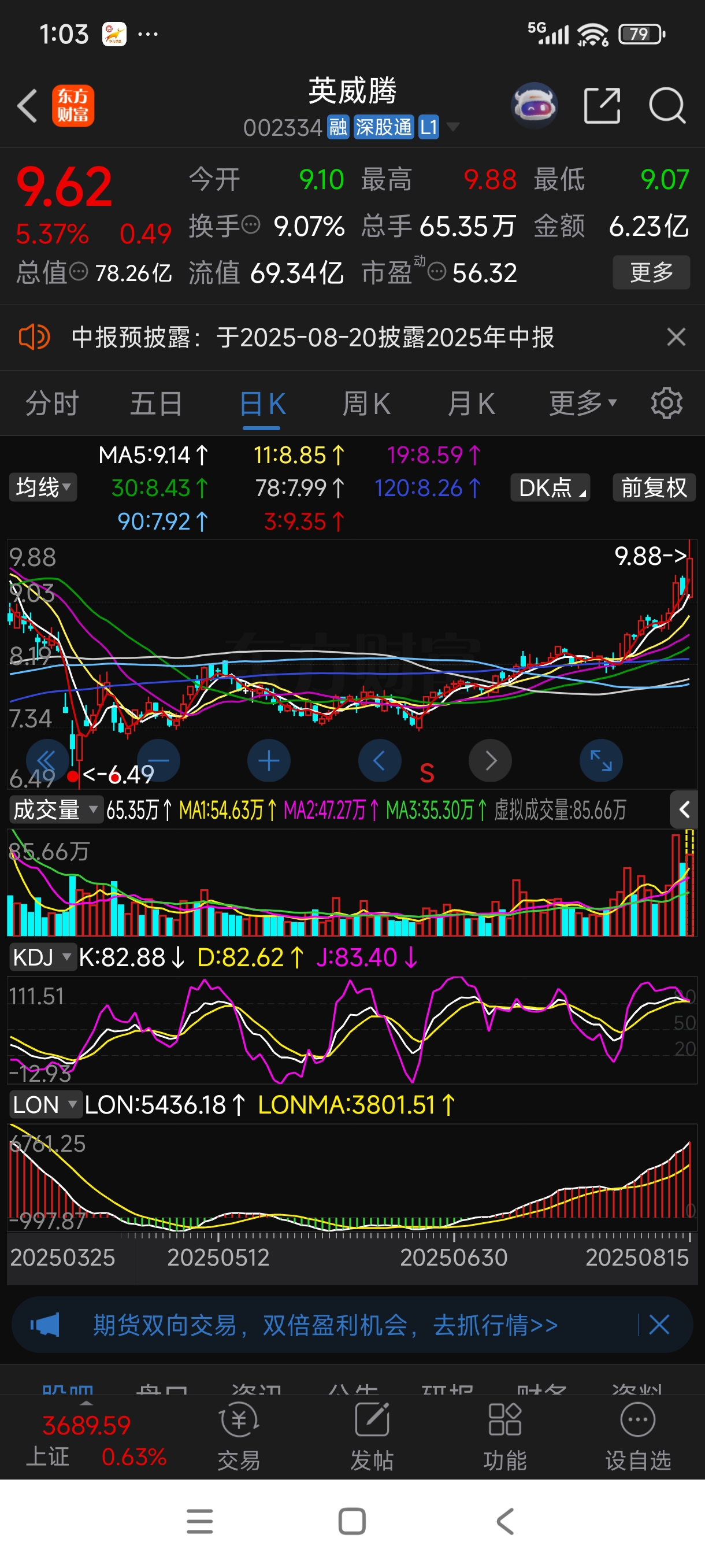Tap 设自选 add to watchlist
This screenshot has height=1568, width=705.
[637, 1437]
